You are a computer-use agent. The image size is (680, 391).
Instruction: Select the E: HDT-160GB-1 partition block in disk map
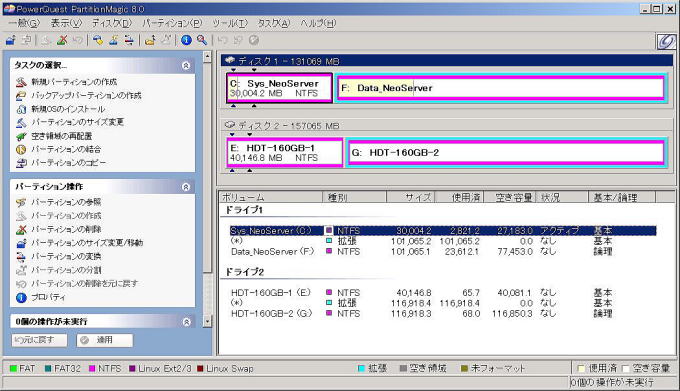284,153
